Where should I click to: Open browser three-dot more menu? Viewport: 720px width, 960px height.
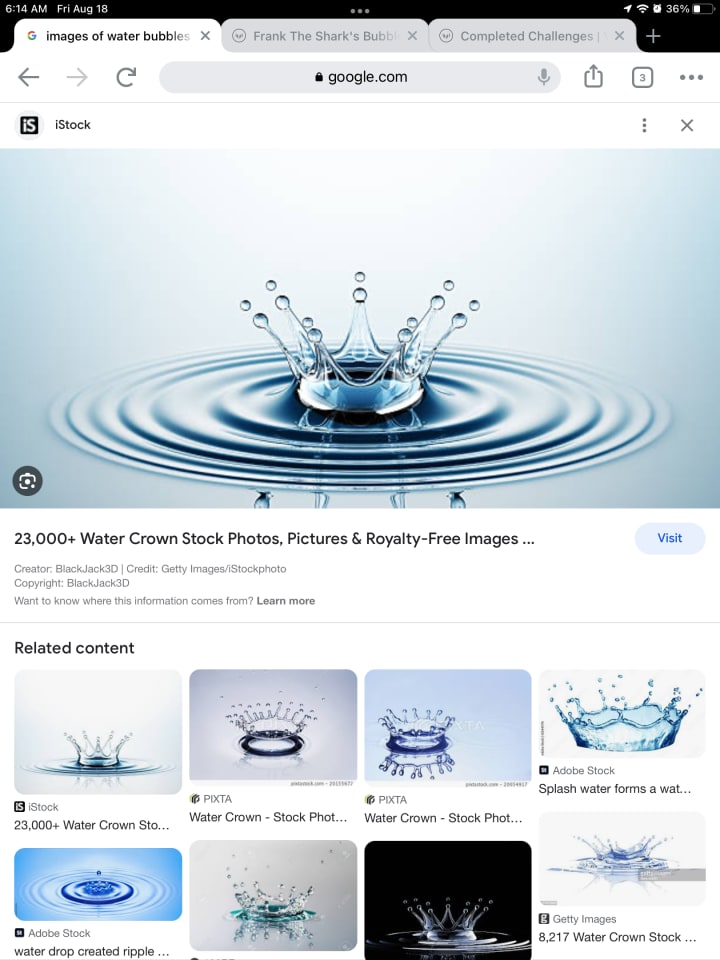[691, 77]
